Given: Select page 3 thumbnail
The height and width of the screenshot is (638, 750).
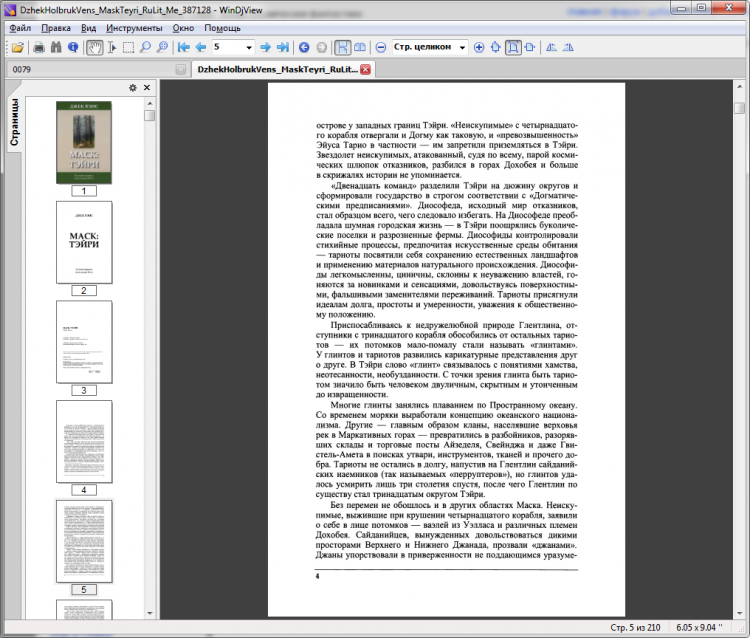Looking at the screenshot, I should coord(83,341).
